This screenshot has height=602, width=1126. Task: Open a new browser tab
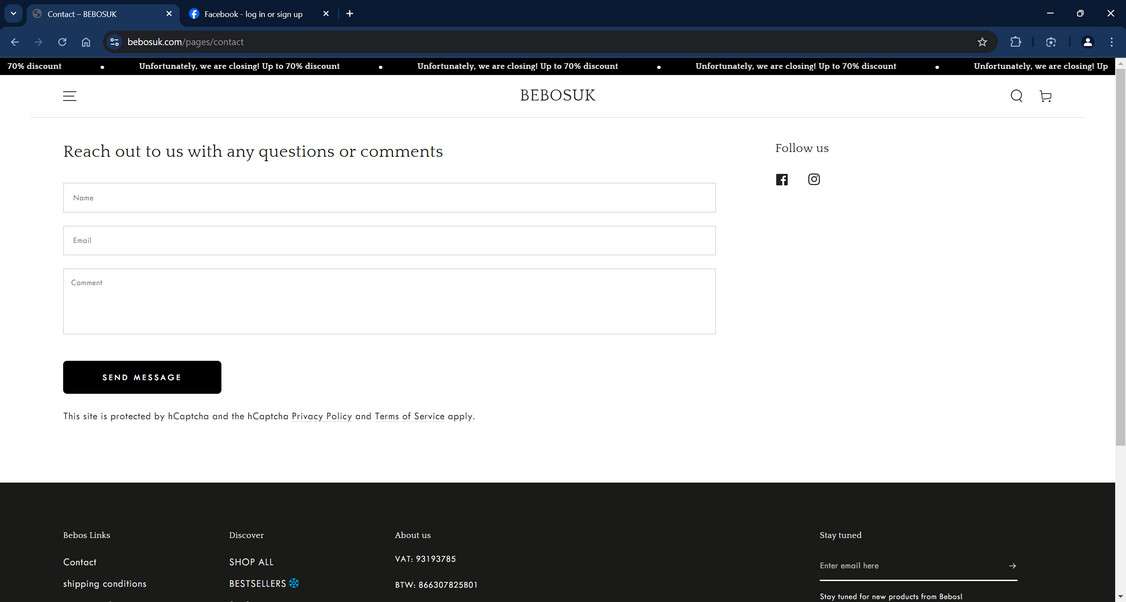click(350, 14)
